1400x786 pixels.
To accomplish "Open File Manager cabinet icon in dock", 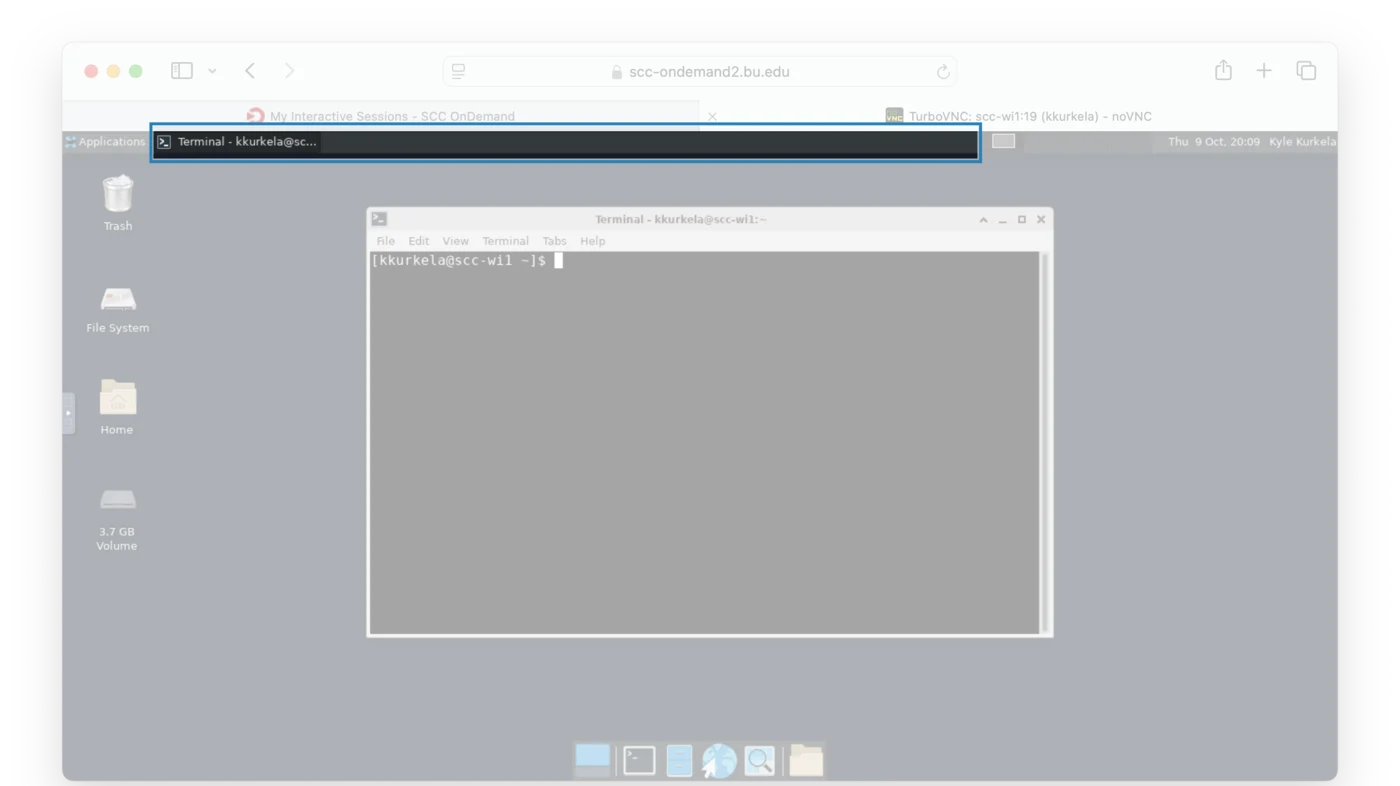I will [x=679, y=760].
